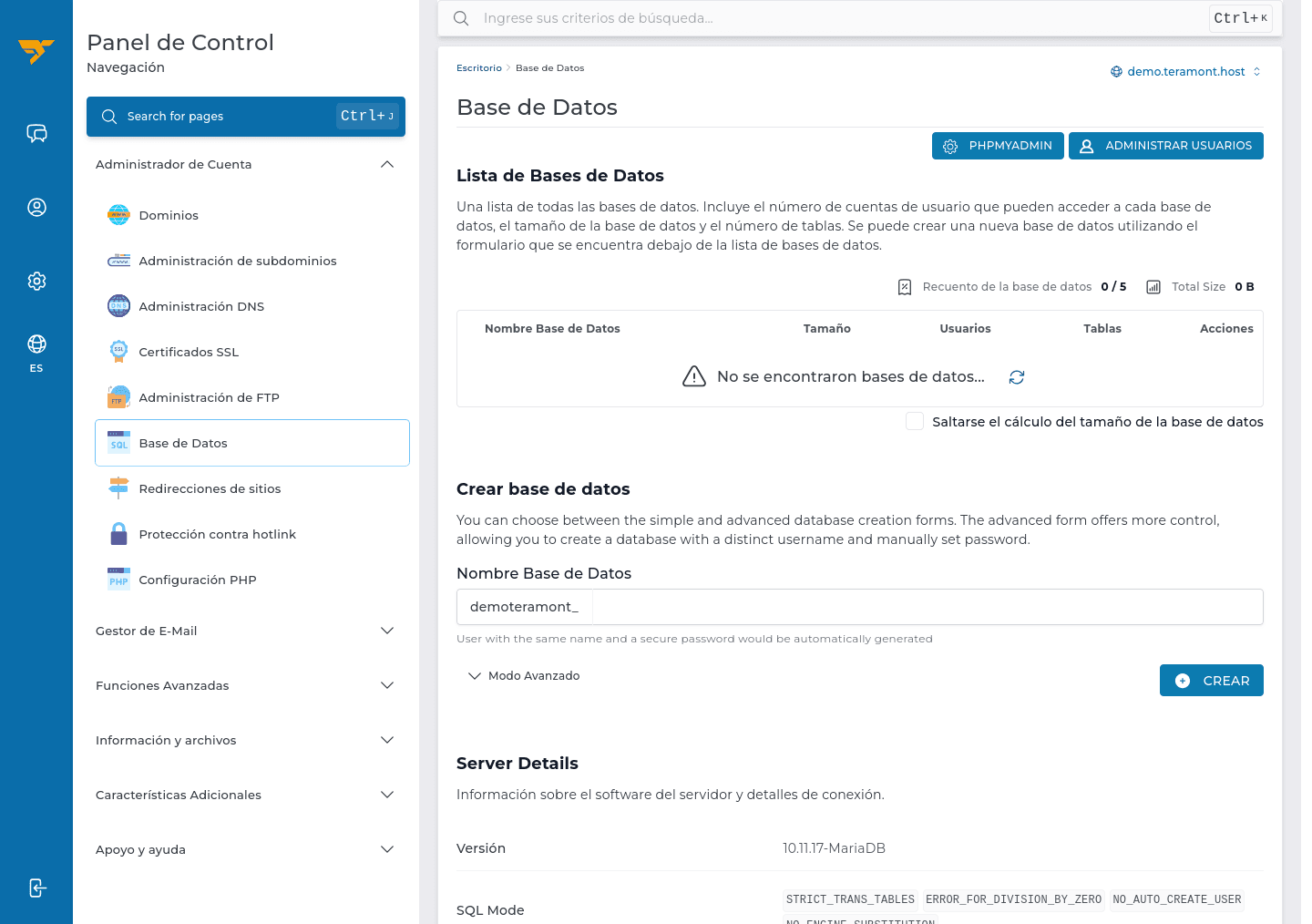Click the globe icon next to demo.teramont.host
This screenshot has width=1312, height=924.
click(1116, 71)
